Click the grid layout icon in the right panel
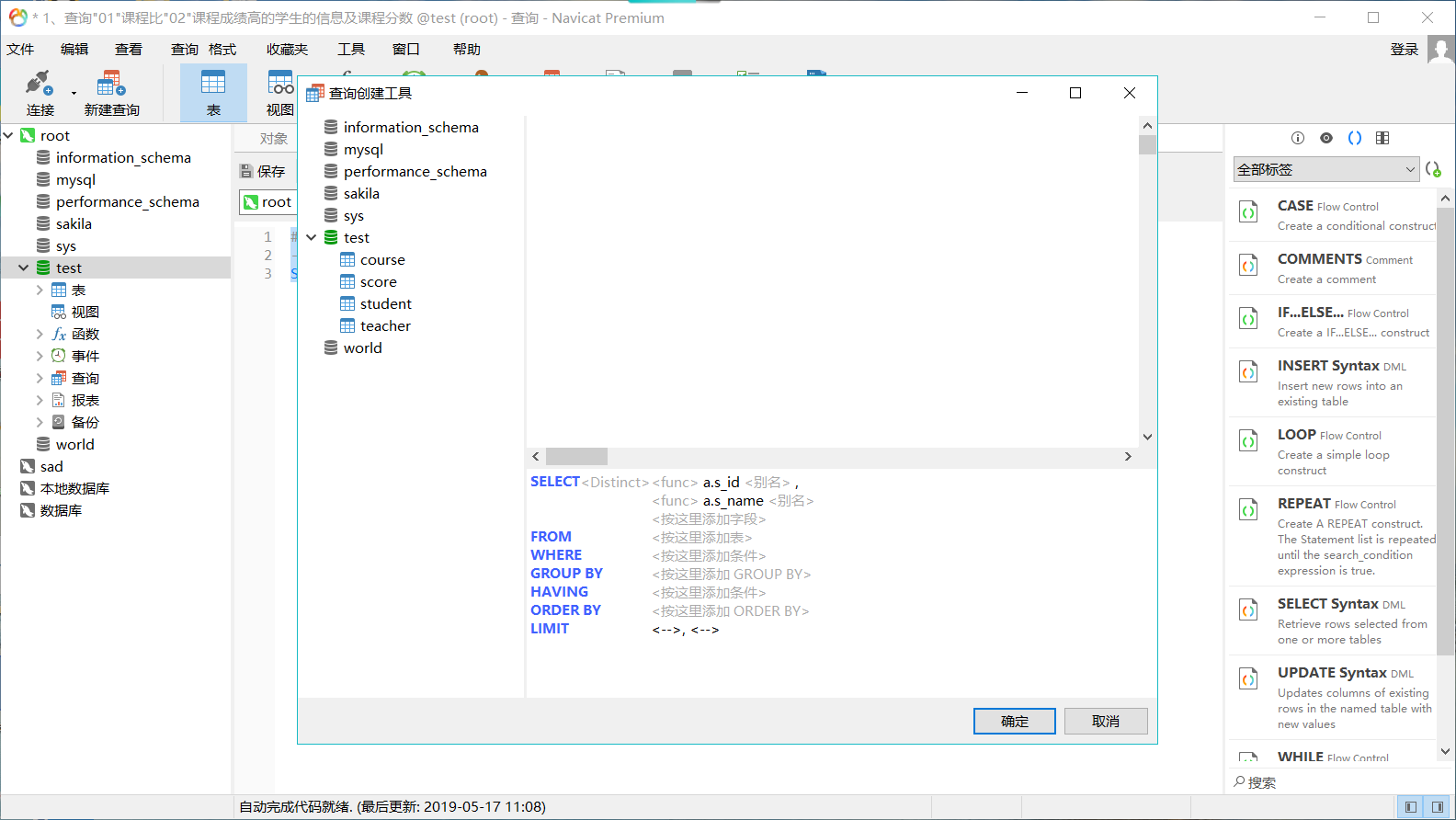This screenshot has height=820, width=1456. [x=1382, y=138]
